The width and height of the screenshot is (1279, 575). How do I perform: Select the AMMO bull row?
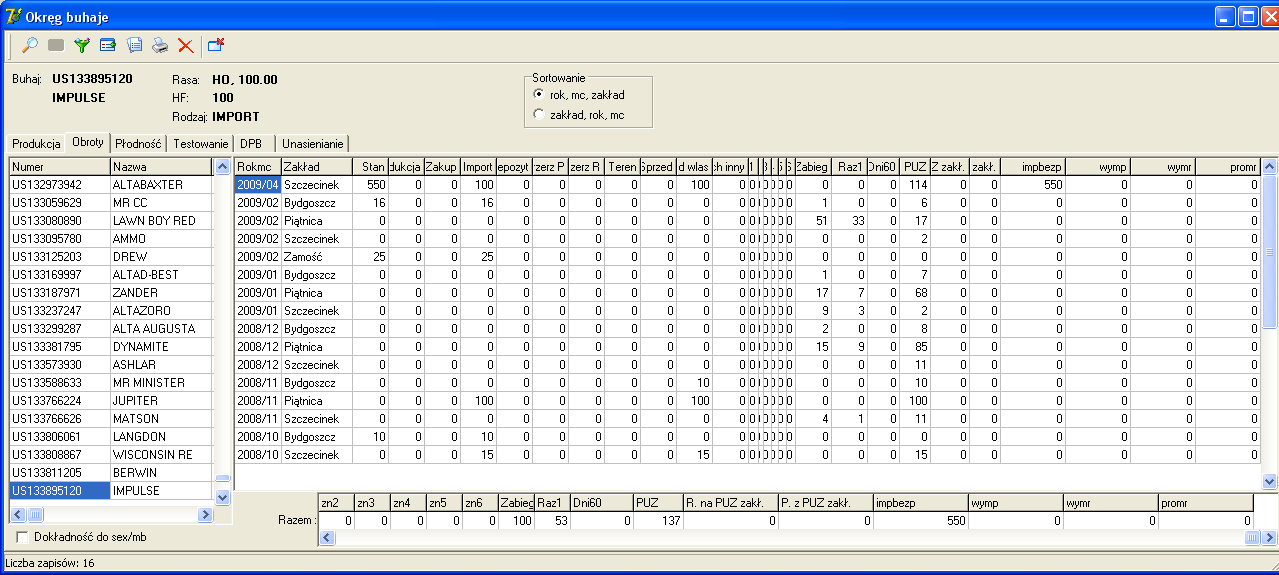tap(112, 239)
